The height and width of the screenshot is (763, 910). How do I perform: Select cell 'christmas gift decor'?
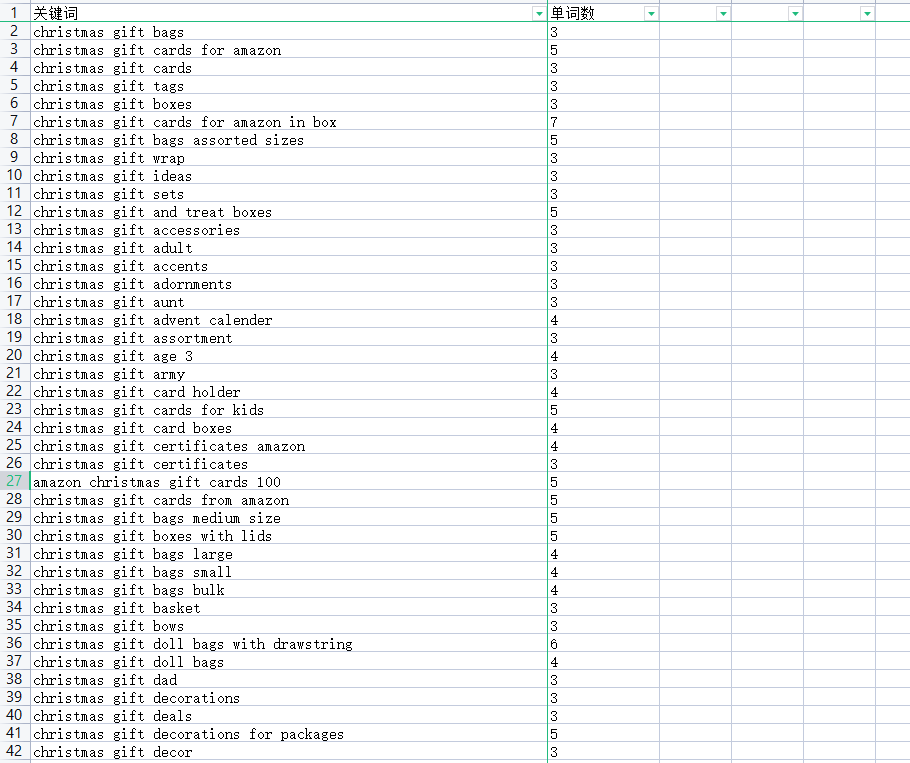coord(288,751)
